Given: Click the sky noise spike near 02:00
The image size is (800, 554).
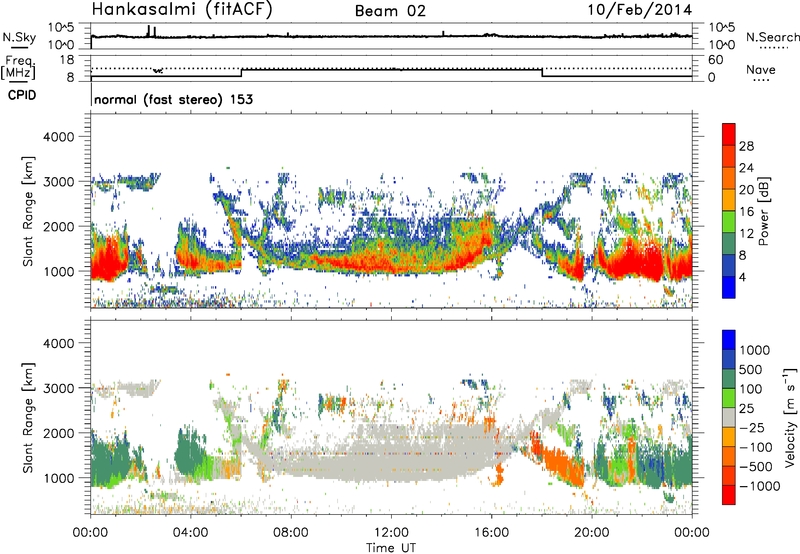Looking at the screenshot, I should coord(148,31).
